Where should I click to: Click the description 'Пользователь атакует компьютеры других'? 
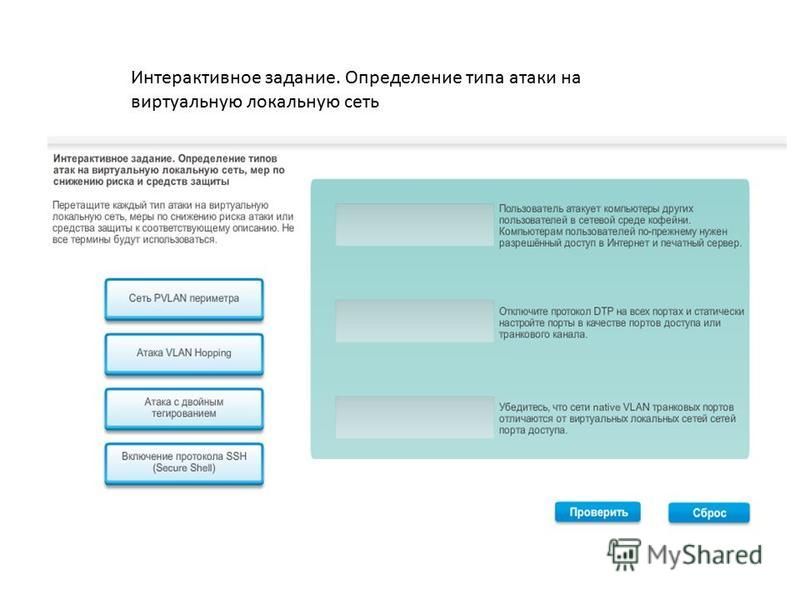click(596, 209)
